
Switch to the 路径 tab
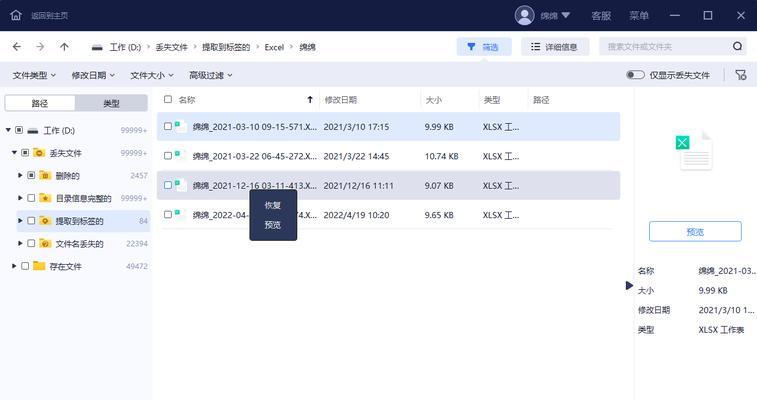(x=40, y=103)
